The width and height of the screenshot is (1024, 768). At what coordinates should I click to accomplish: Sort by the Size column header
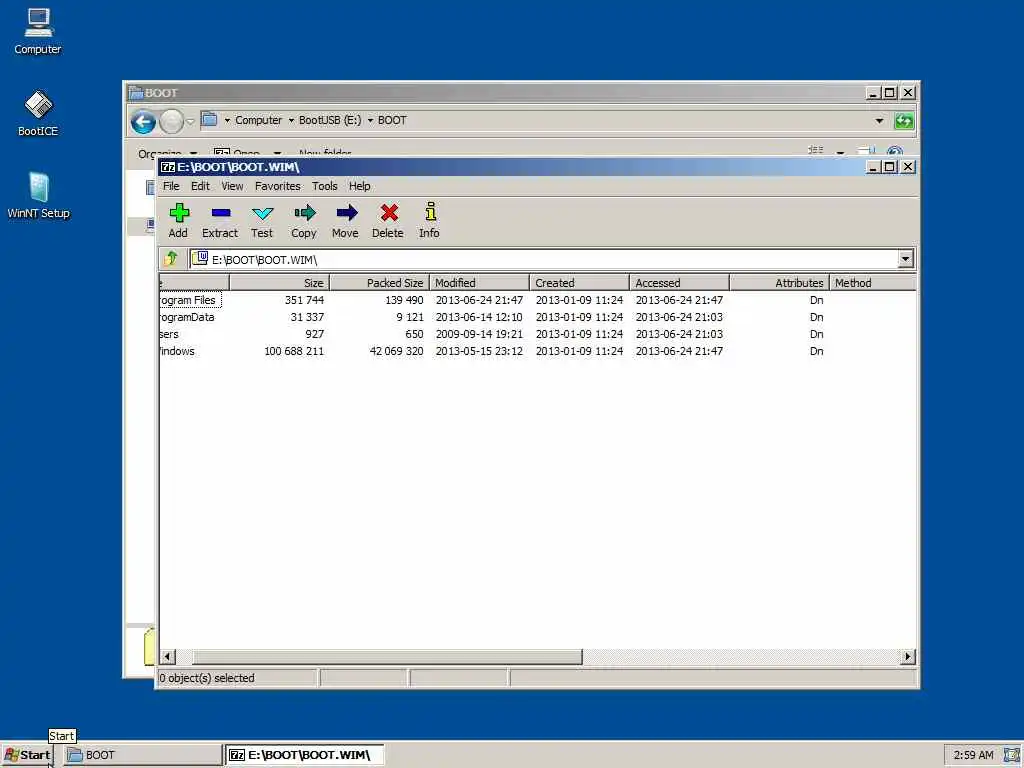[x=280, y=283]
